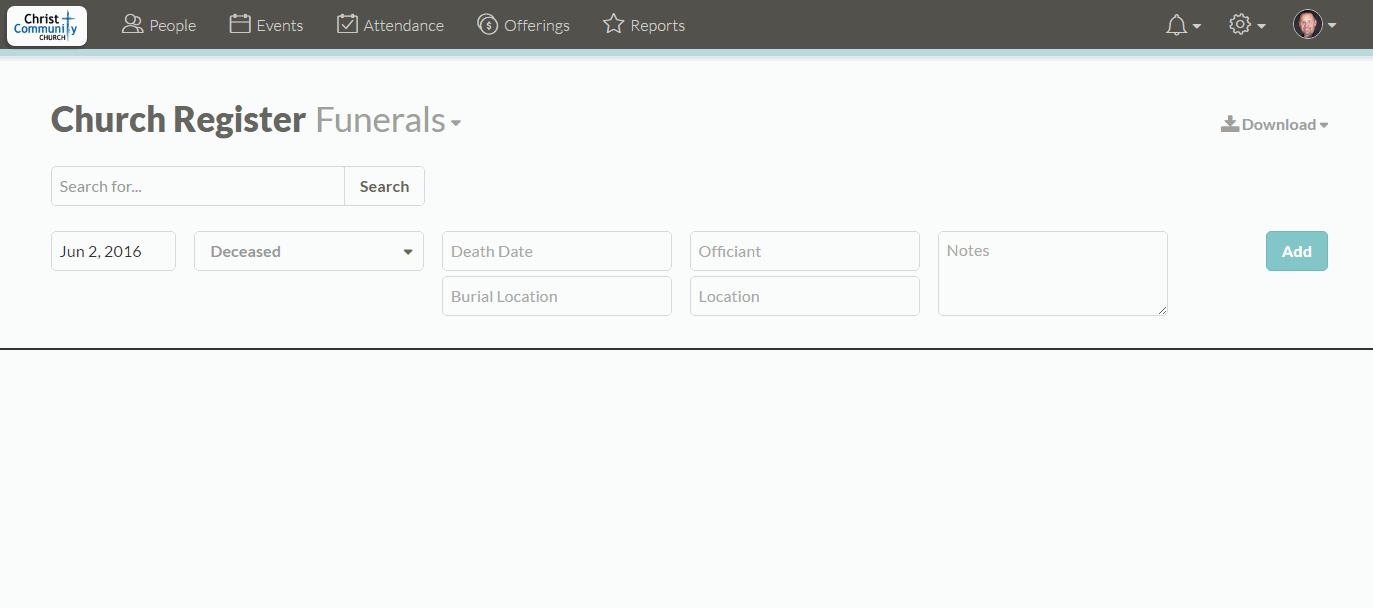Click the Christ Community Church logo

47,25
